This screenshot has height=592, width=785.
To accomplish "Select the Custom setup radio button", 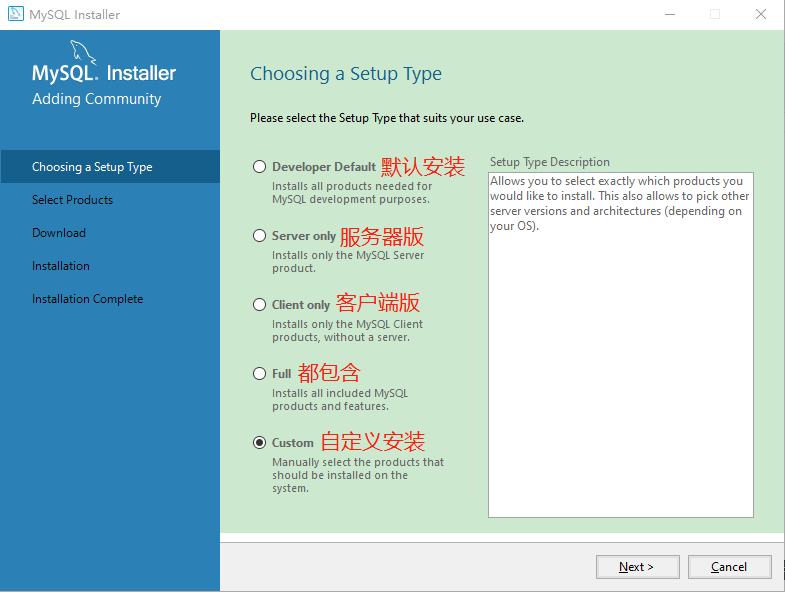I will tap(259, 443).
